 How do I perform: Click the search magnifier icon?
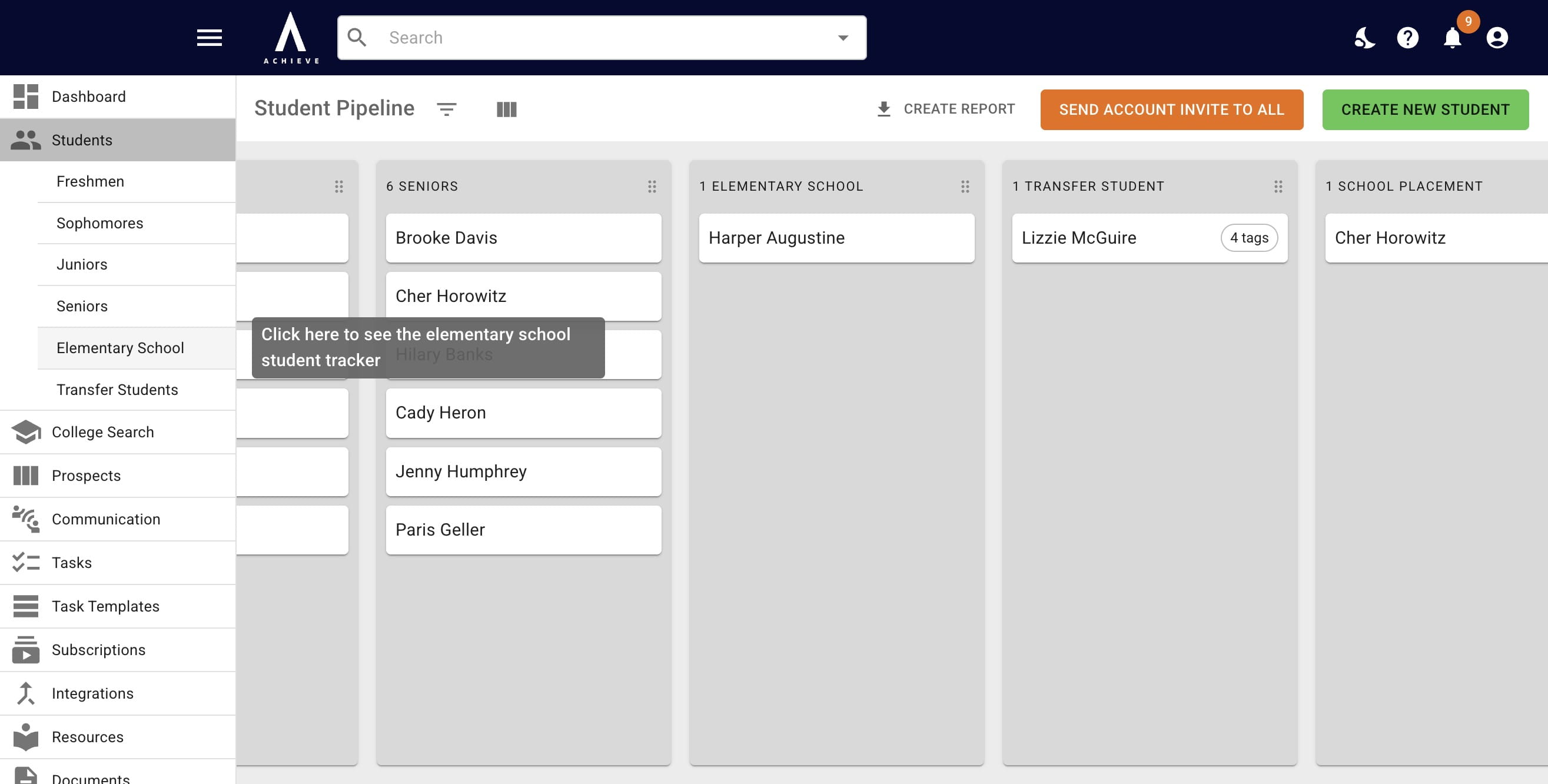[357, 37]
